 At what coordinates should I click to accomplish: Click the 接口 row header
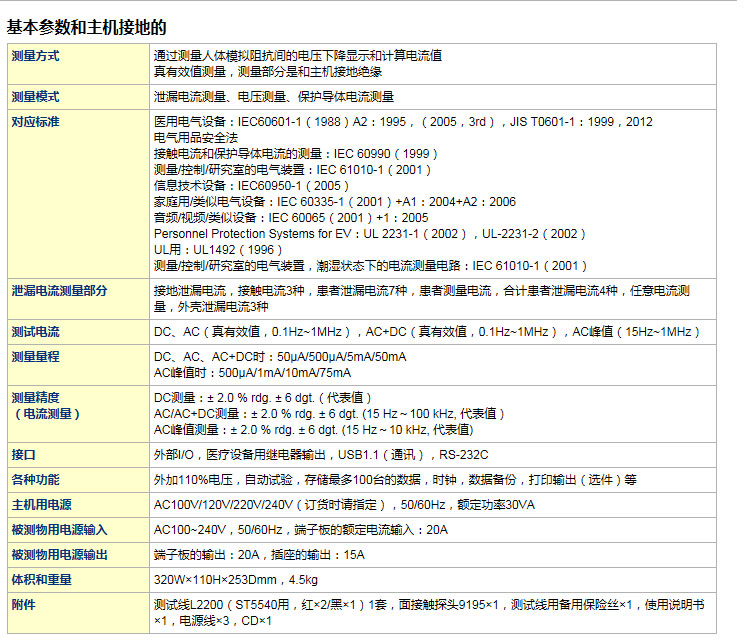click(23, 454)
